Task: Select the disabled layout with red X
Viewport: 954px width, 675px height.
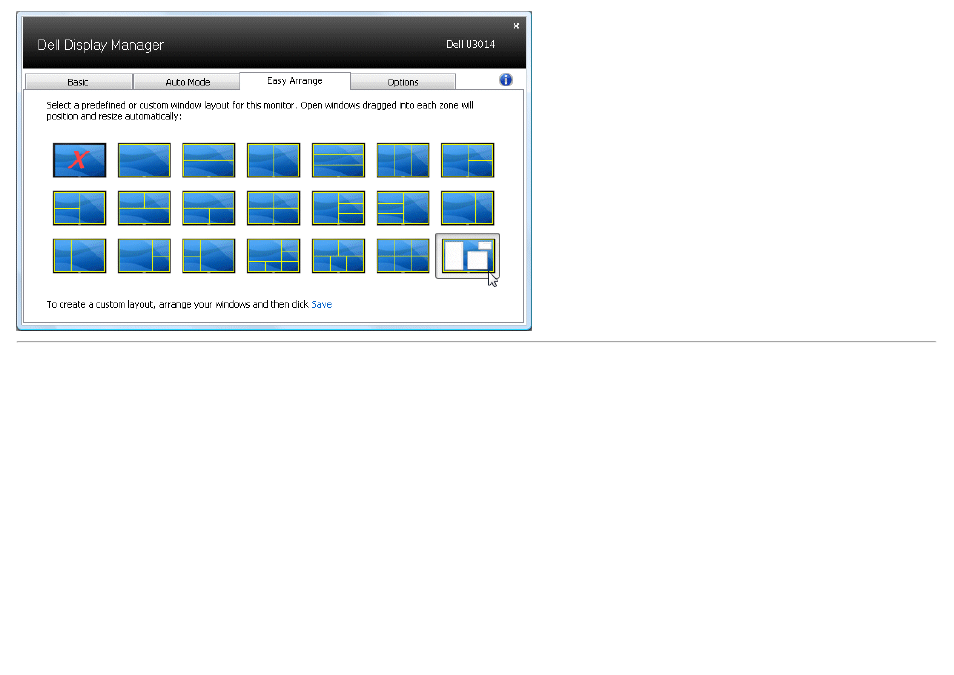Action: 79,160
